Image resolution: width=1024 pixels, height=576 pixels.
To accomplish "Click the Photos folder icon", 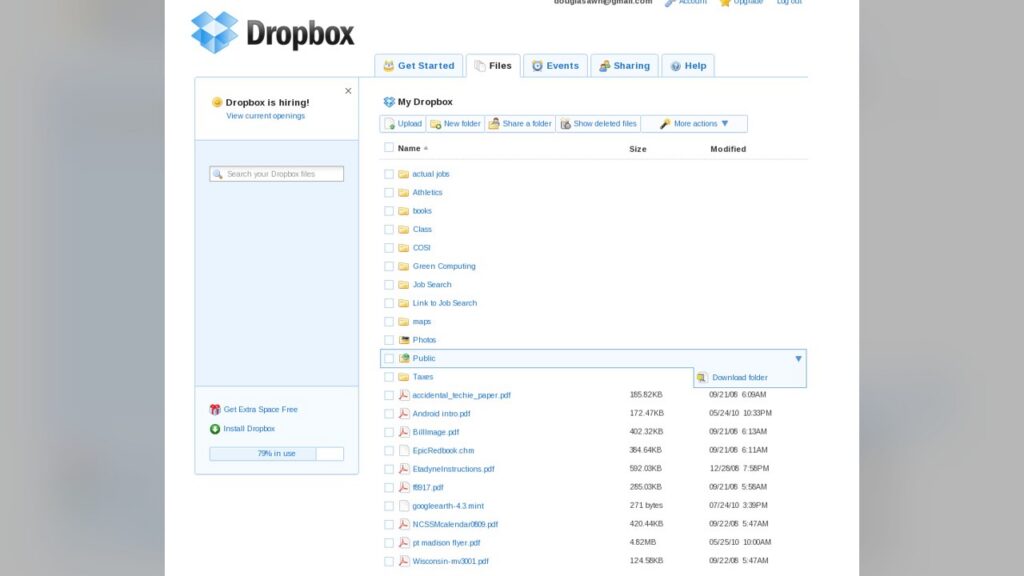I will [x=404, y=340].
